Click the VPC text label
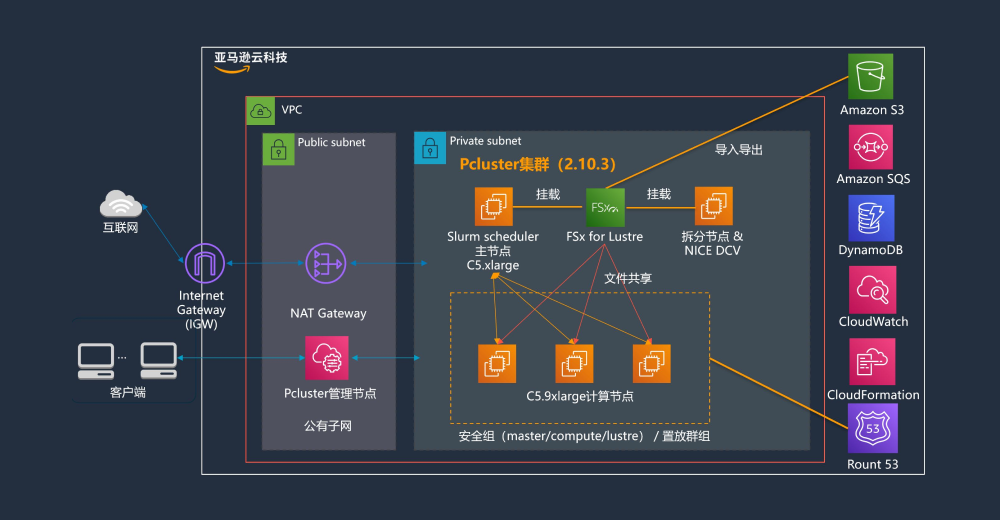Screen dimensions: 1000x520 coord(292,110)
